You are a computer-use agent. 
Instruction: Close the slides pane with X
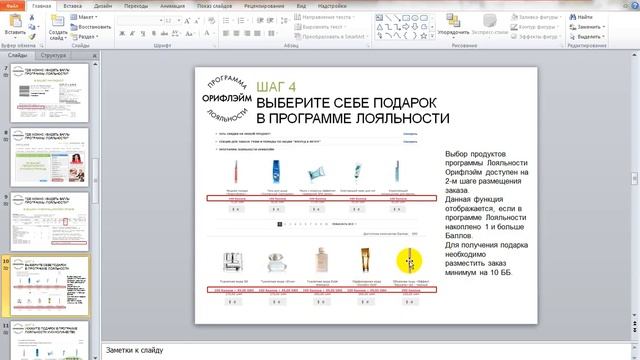tap(95, 55)
